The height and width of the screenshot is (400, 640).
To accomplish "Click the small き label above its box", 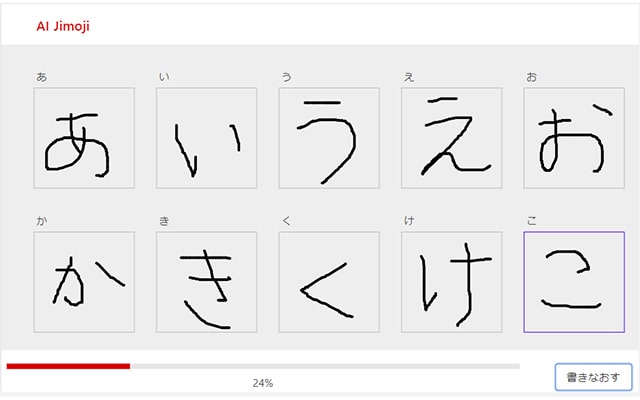I will coord(164,221).
